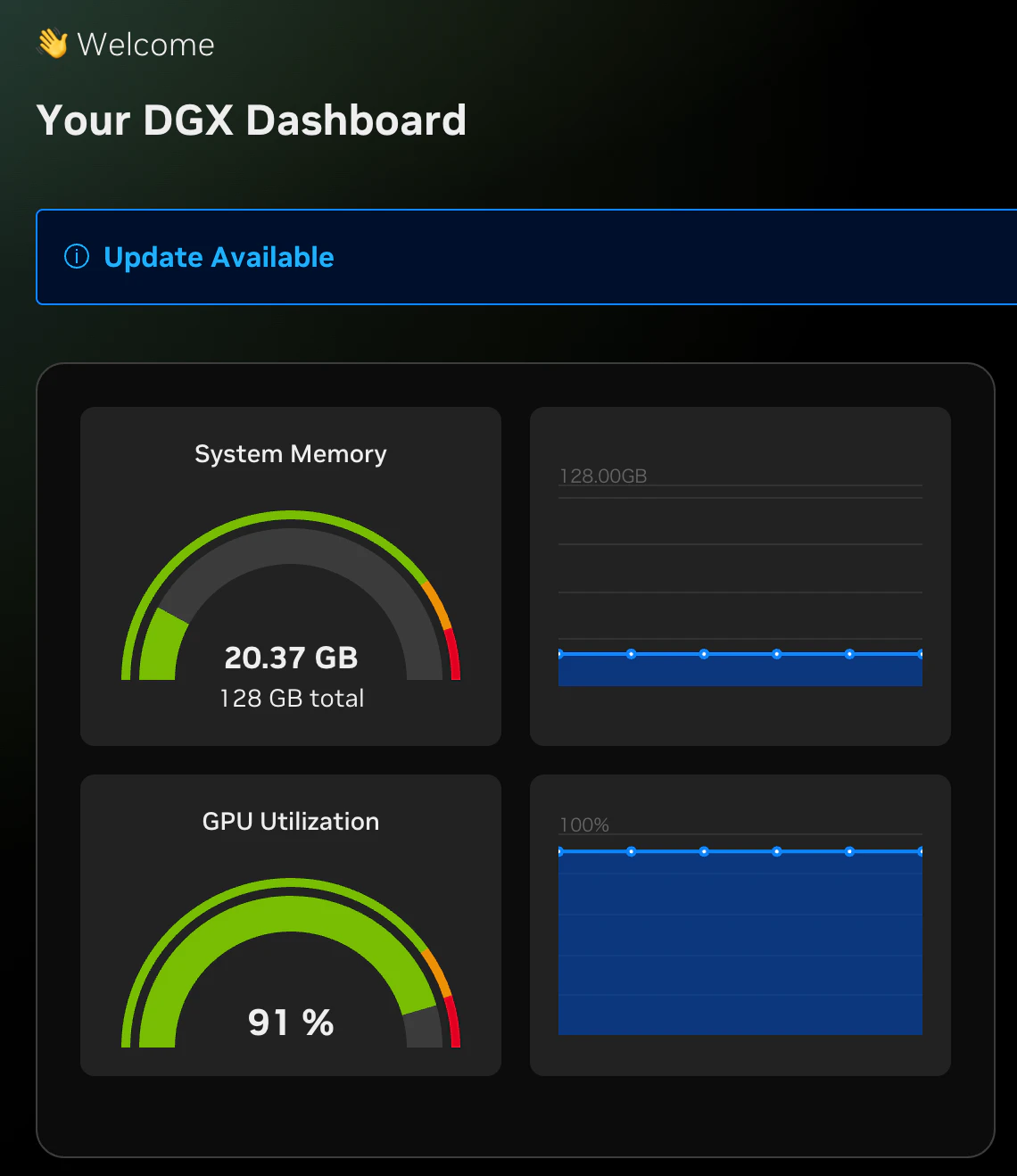Image resolution: width=1017 pixels, height=1176 pixels.
Task: Click the 128.00GB axis label
Action: [603, 476]
